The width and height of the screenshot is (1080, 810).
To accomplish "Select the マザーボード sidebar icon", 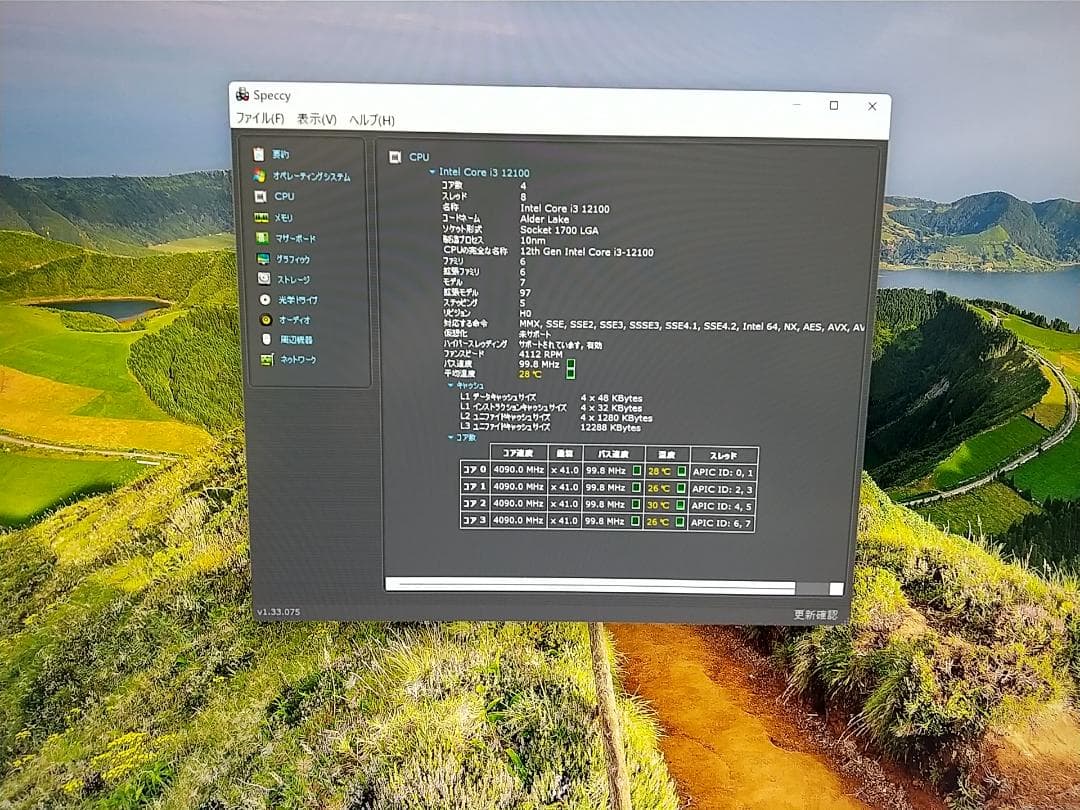I will [x=261, y=239].
